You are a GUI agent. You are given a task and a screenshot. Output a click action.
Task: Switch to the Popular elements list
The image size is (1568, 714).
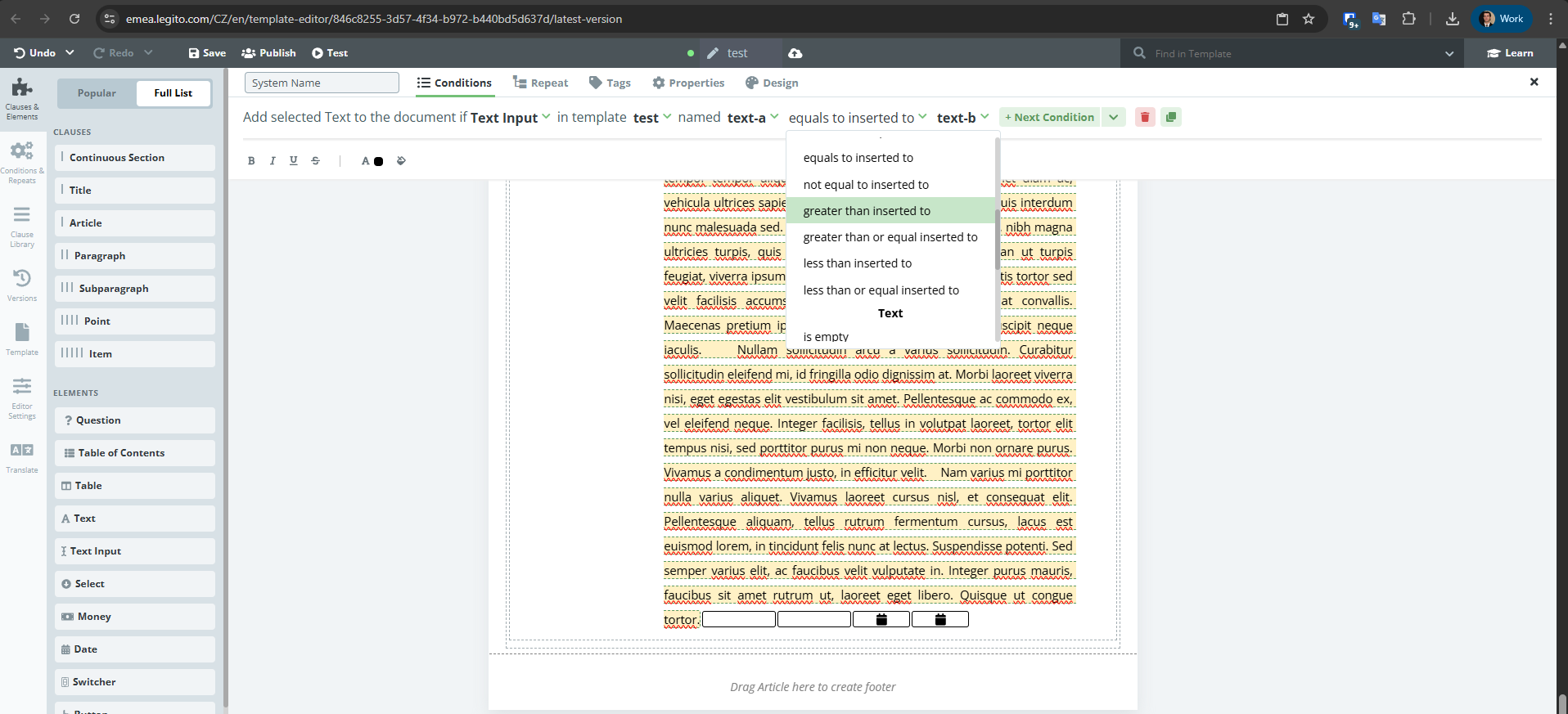97,93
